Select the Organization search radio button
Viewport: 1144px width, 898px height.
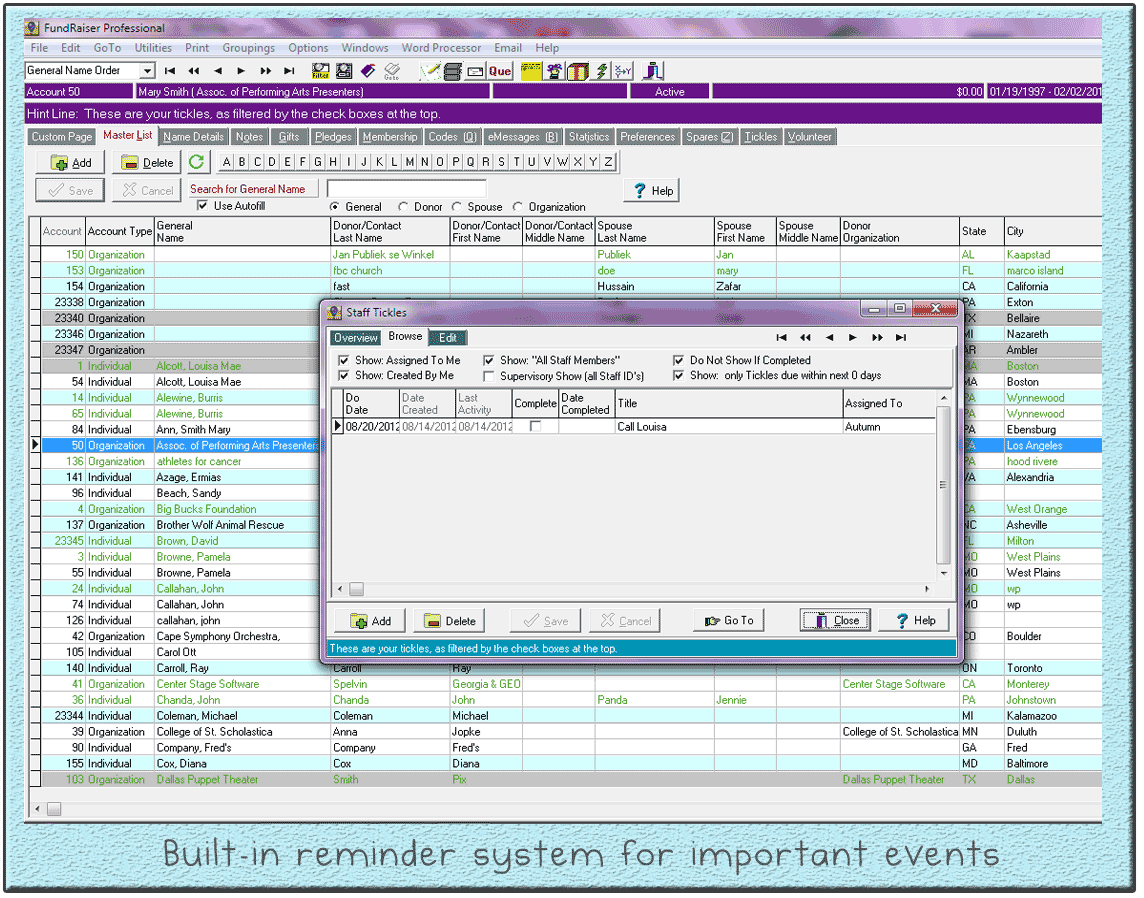click(x=519, y=207)
